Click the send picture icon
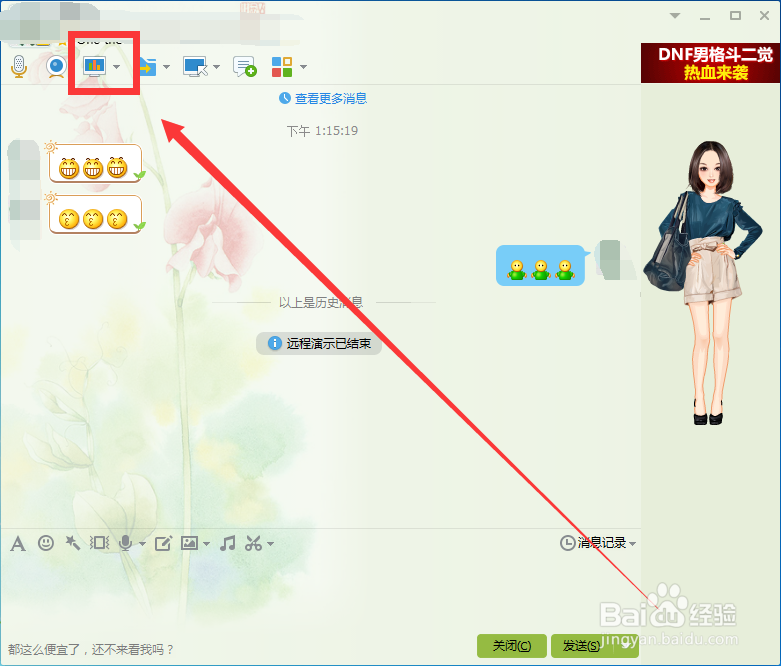Screen dimensions: 781x666 (189, 542)
